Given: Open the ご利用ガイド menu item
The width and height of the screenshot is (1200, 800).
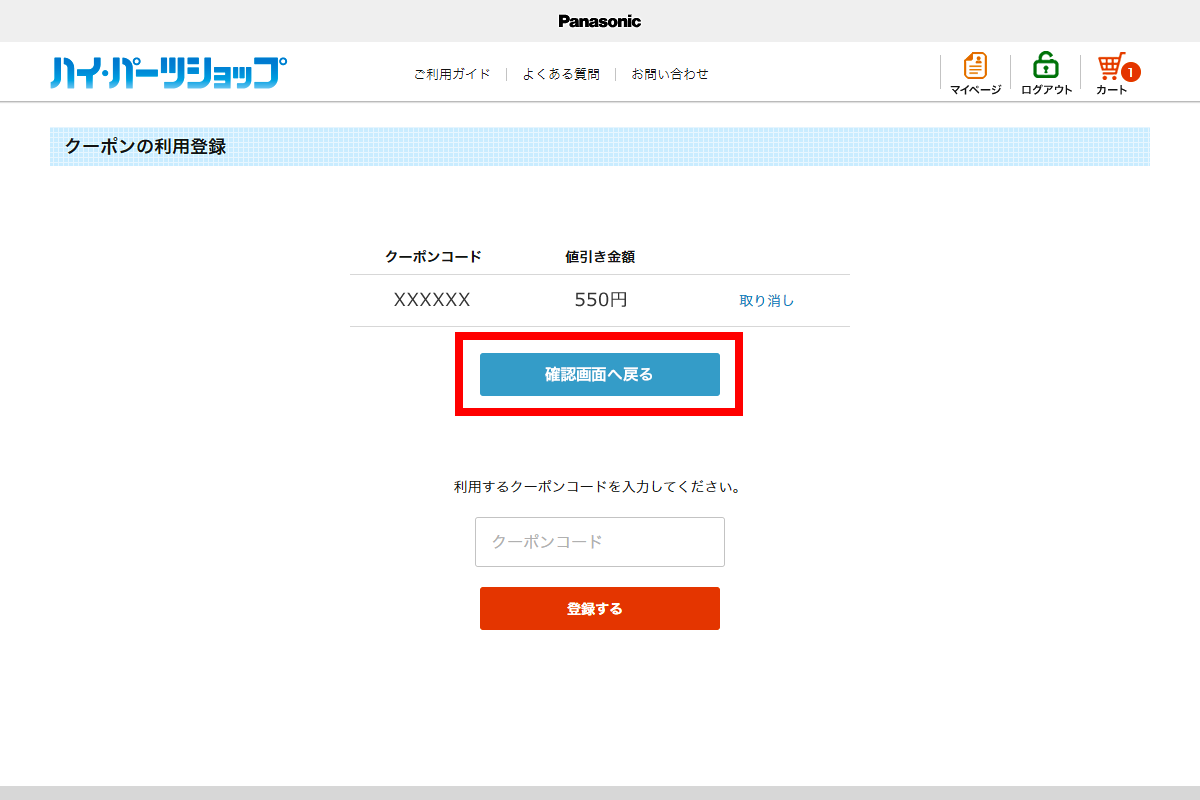Looking at the screenshot, I should point(452,74).
